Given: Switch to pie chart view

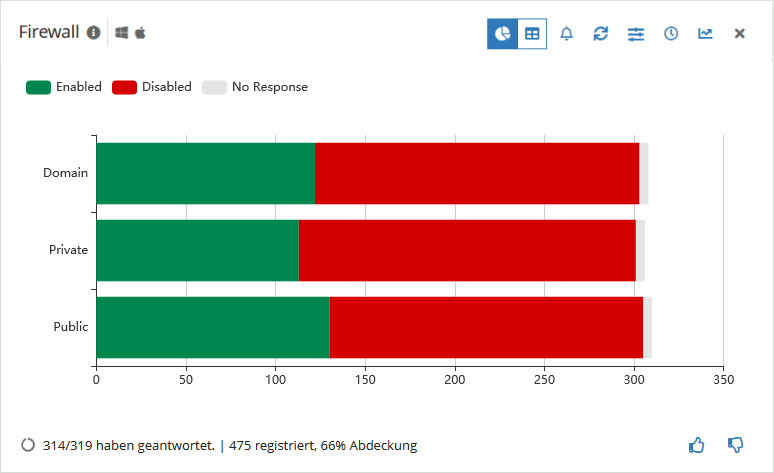Looking at the screenshot, I should [x=503, y=34].
